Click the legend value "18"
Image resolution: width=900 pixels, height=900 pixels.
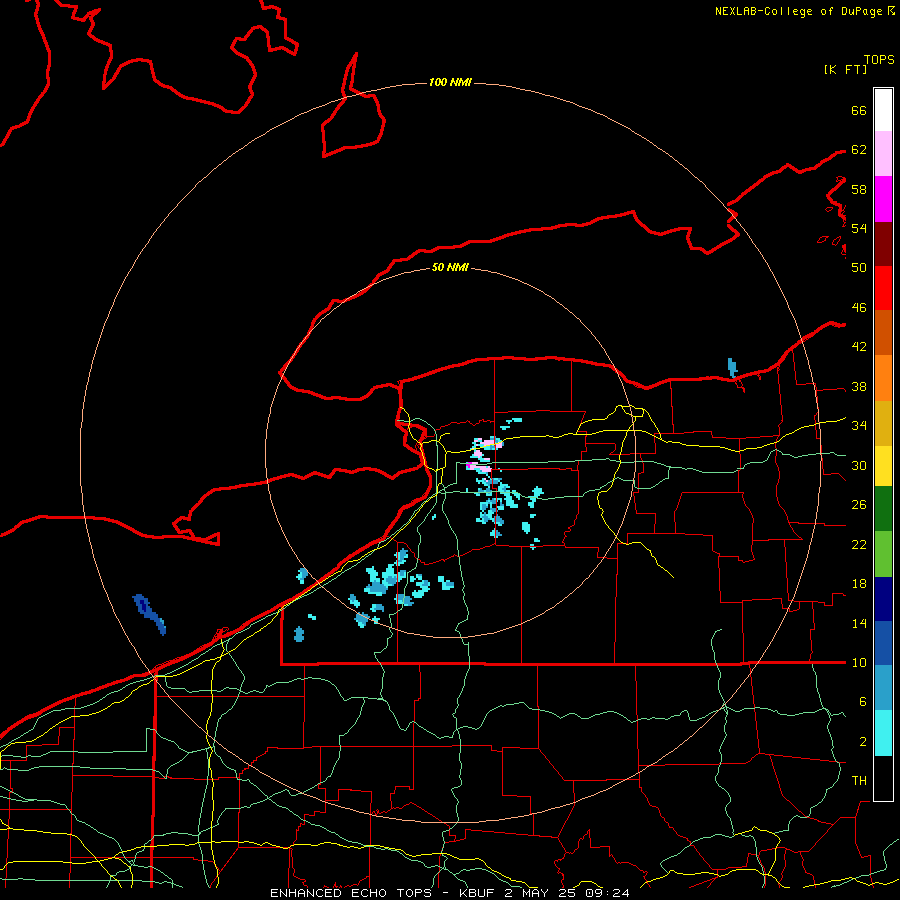pos(859,584)
